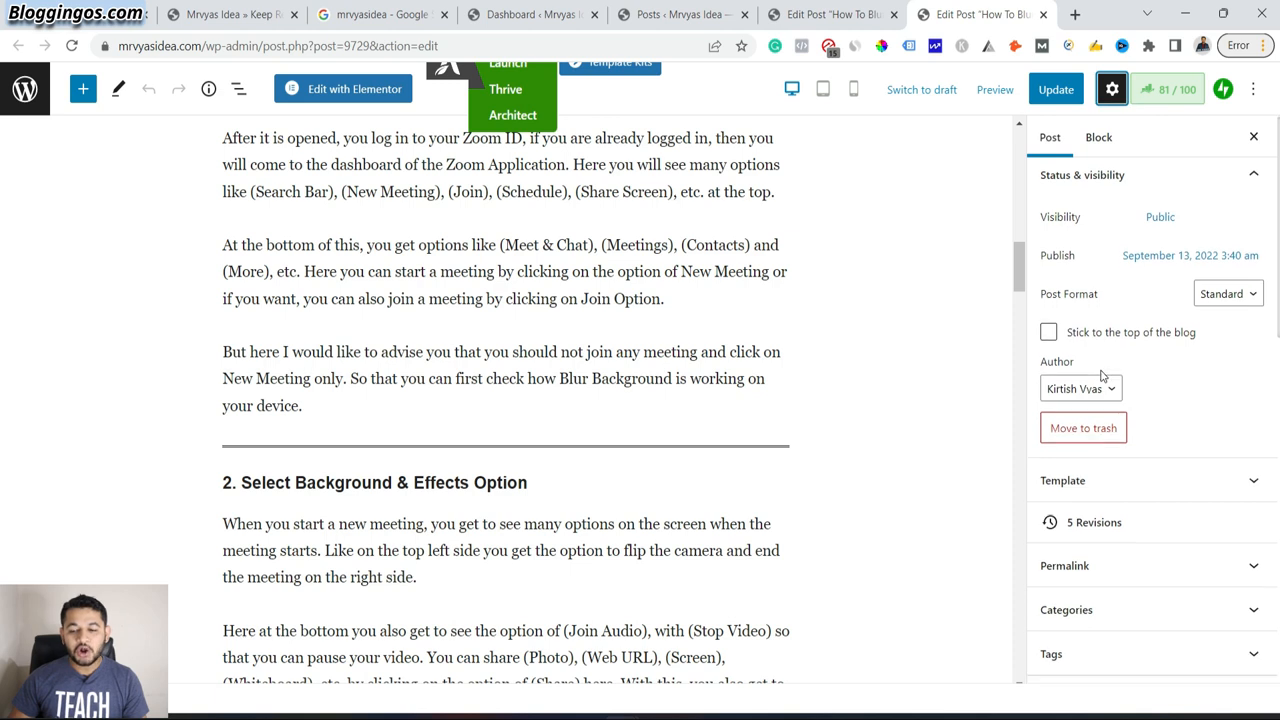Open the Grammarly extension icon

(x=775, y=46)
